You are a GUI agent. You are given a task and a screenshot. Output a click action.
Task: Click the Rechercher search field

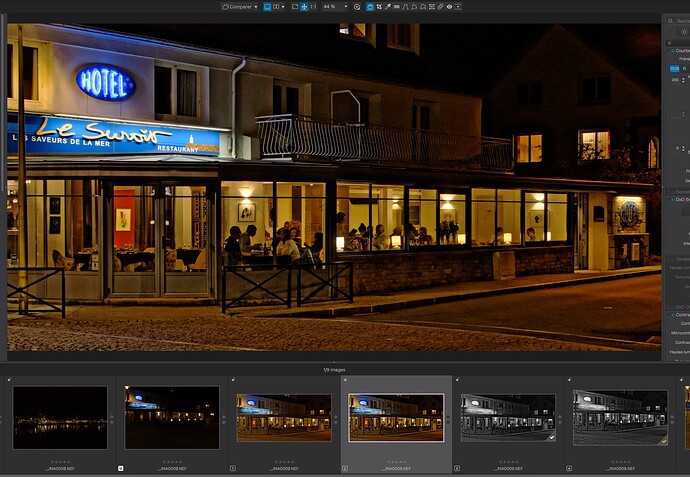[x=681, y=19]
